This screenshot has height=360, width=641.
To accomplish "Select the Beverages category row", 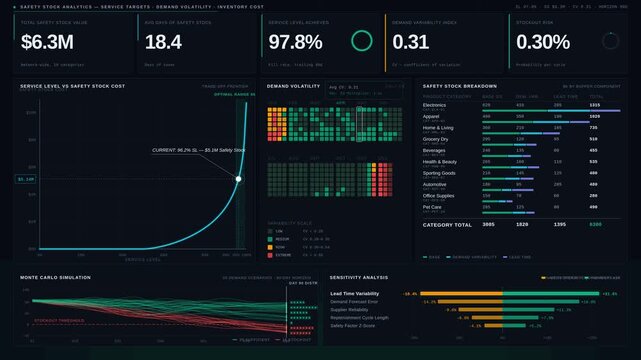I will click(522, 152).
